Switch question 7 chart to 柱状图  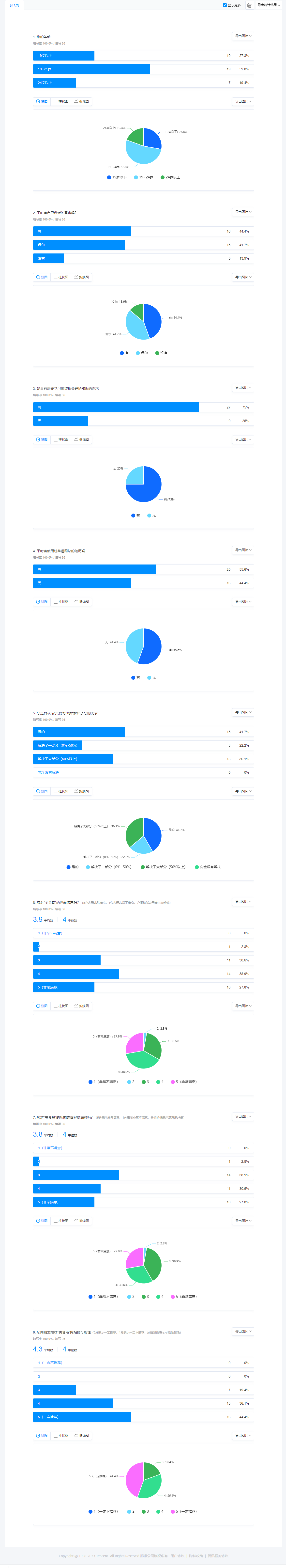[x=61, y=1221]
